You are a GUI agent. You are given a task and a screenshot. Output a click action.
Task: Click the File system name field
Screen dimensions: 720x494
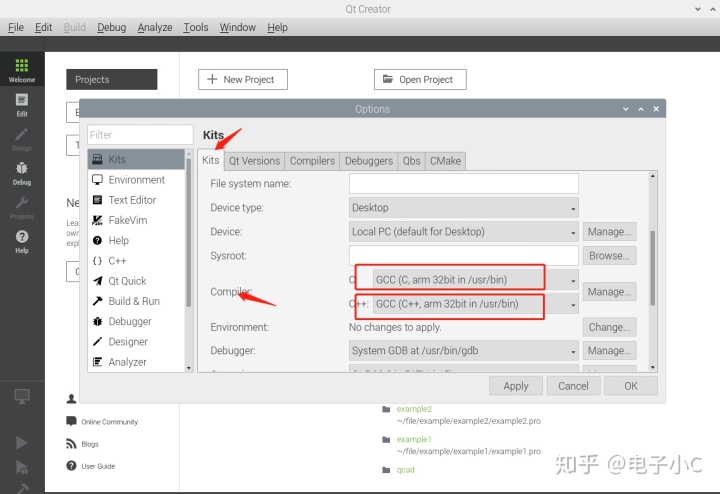(463, 184)
